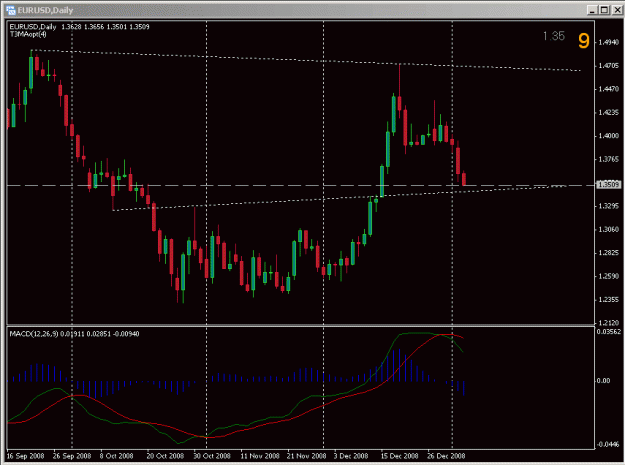Select the lower dotted trendline
Viewport: 625px width, 465px height.
pos(339,198)
